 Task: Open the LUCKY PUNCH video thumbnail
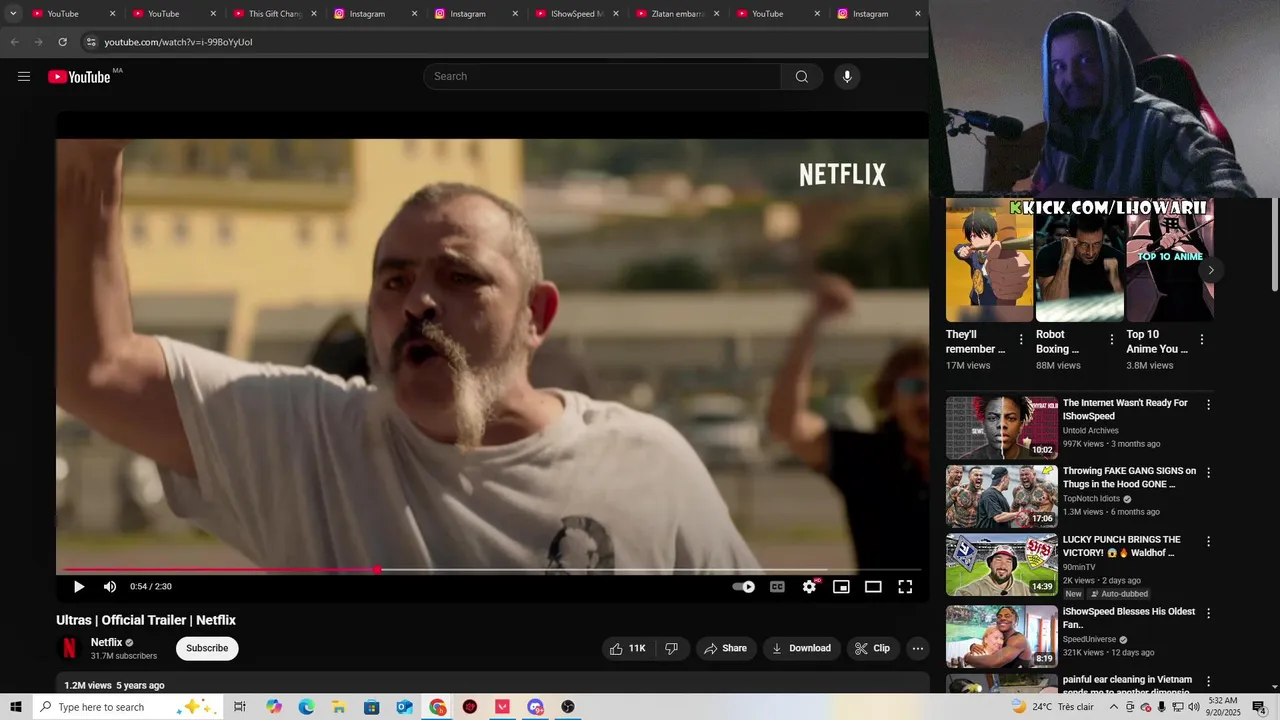pos(1001,564)
